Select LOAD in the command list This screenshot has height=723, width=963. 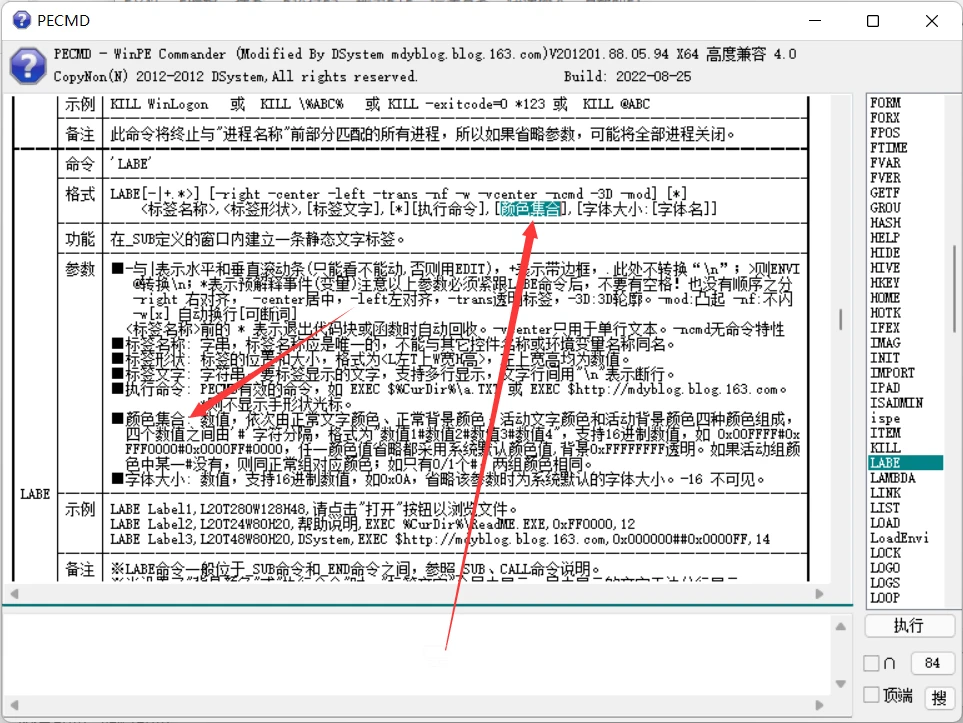point(884,523)
